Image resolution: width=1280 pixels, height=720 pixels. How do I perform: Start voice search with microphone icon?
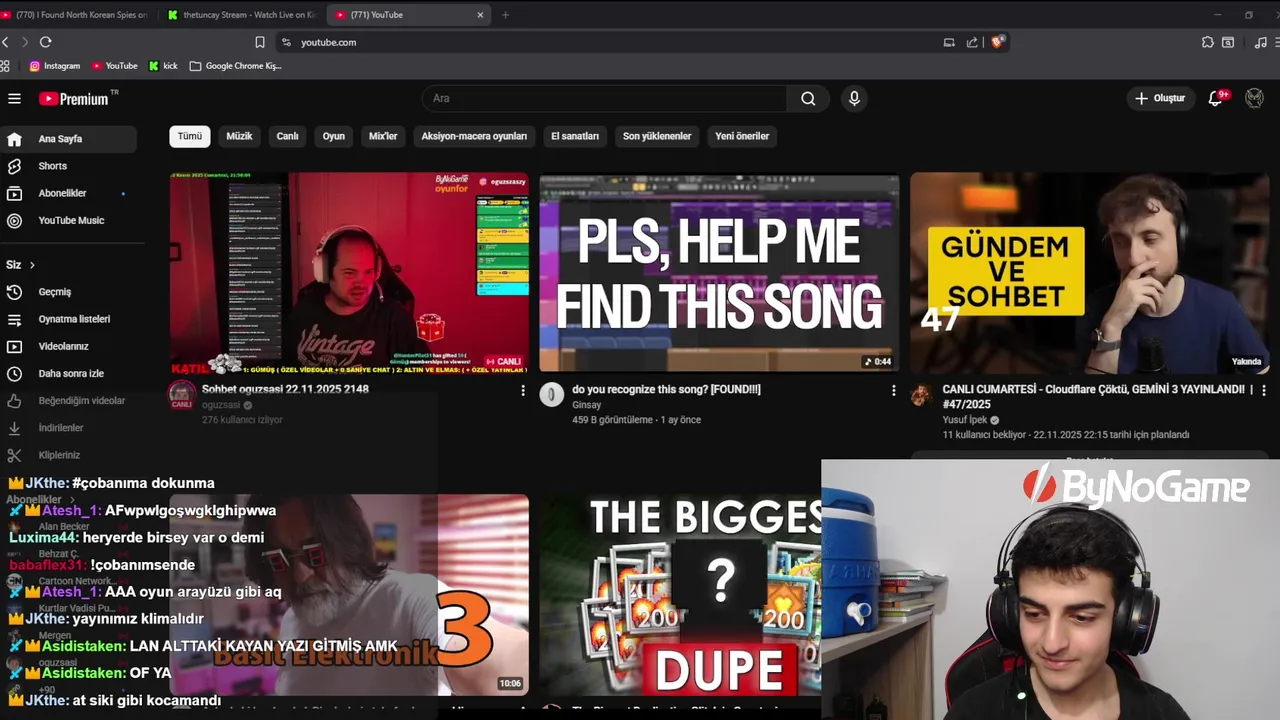pyautogui.click(x=854, y=98)
